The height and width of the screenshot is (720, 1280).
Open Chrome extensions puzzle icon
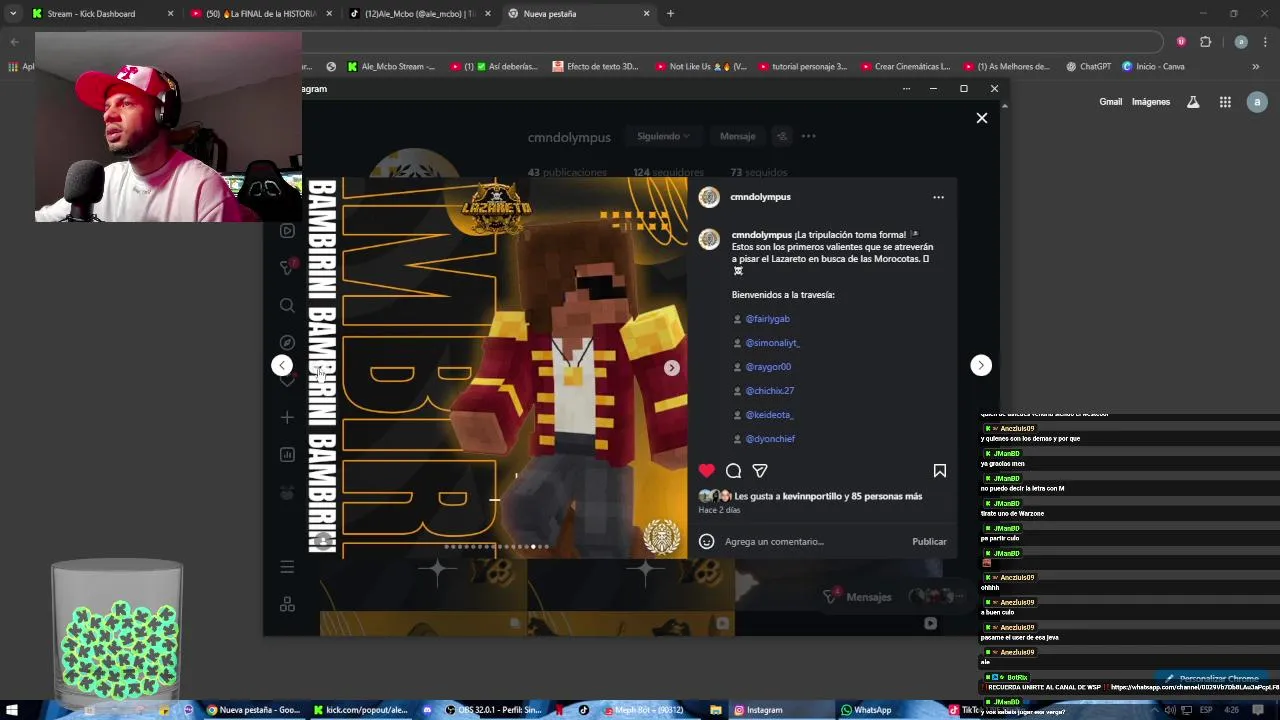pos(1205,42)
